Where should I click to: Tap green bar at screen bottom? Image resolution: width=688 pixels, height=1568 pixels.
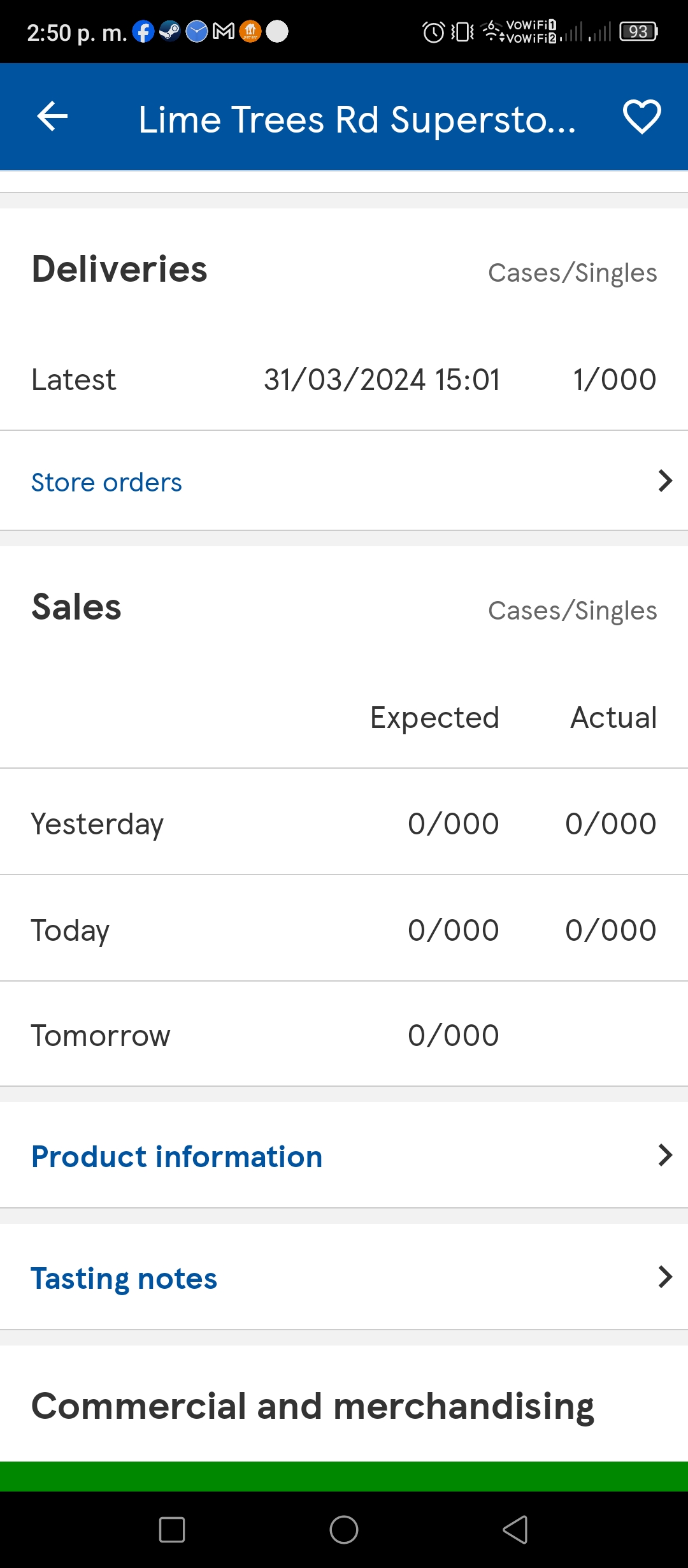pos(344,1476)
